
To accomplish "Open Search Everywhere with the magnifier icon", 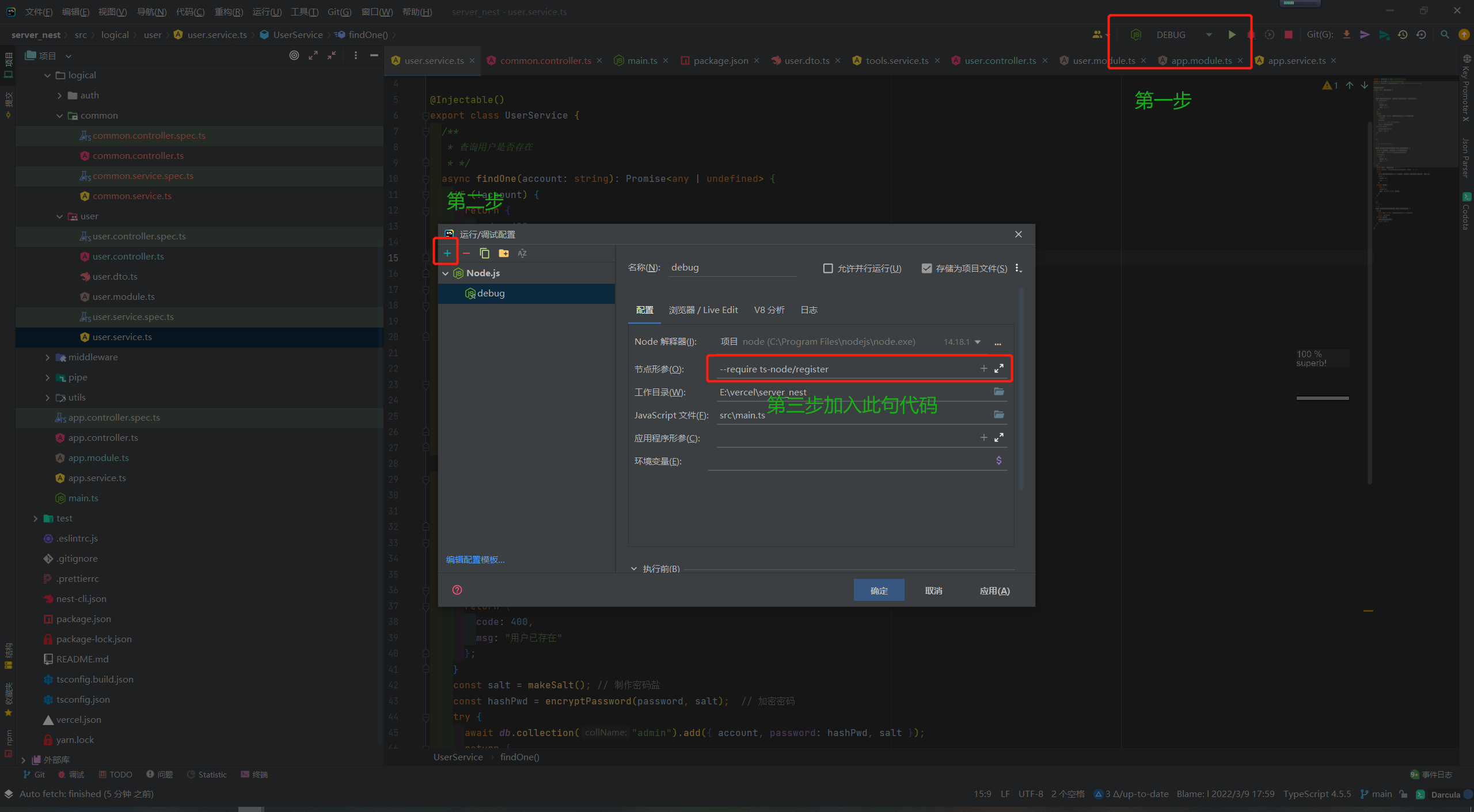I will 1445,35.
